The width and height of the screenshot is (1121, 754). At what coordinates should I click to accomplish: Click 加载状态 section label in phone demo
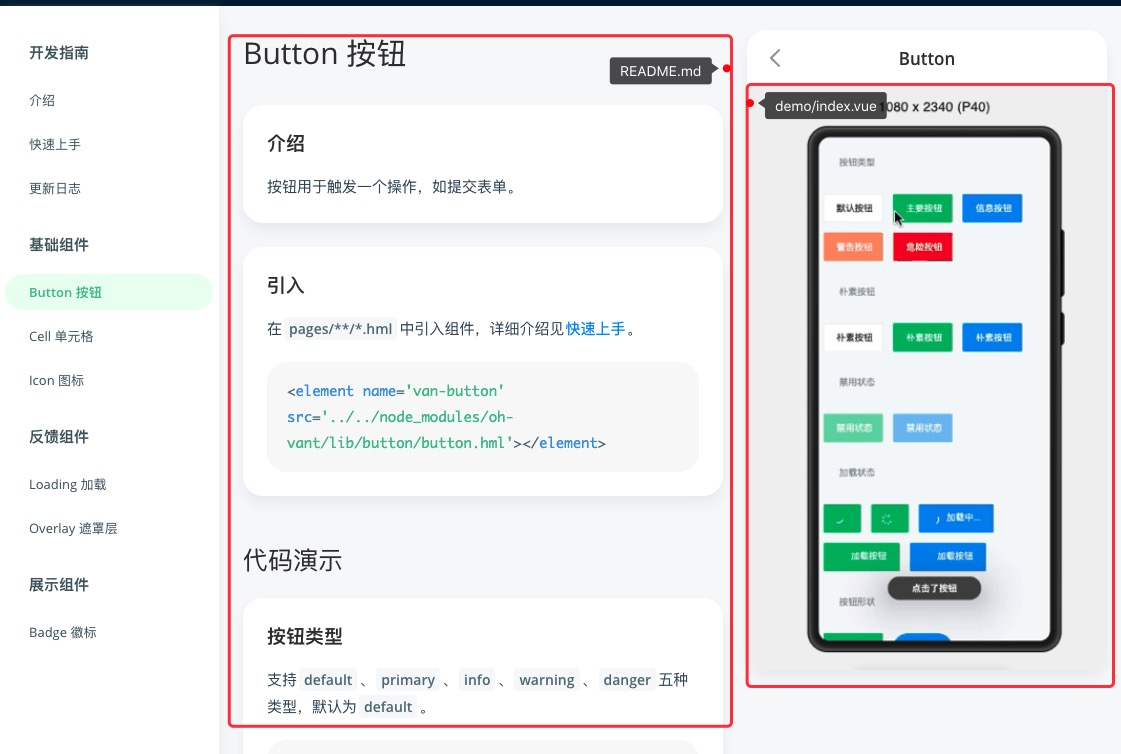(x=856, y=472)
